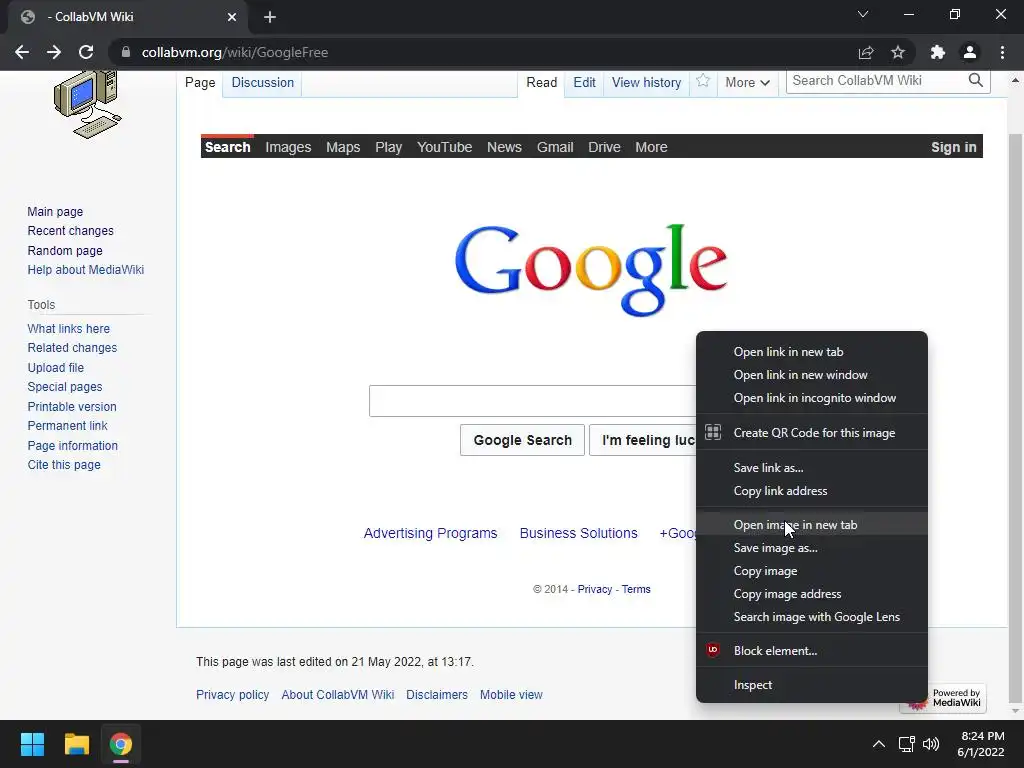Open the Windows Start menu
Screen dimensions: 1024x768
coord(32,744)
